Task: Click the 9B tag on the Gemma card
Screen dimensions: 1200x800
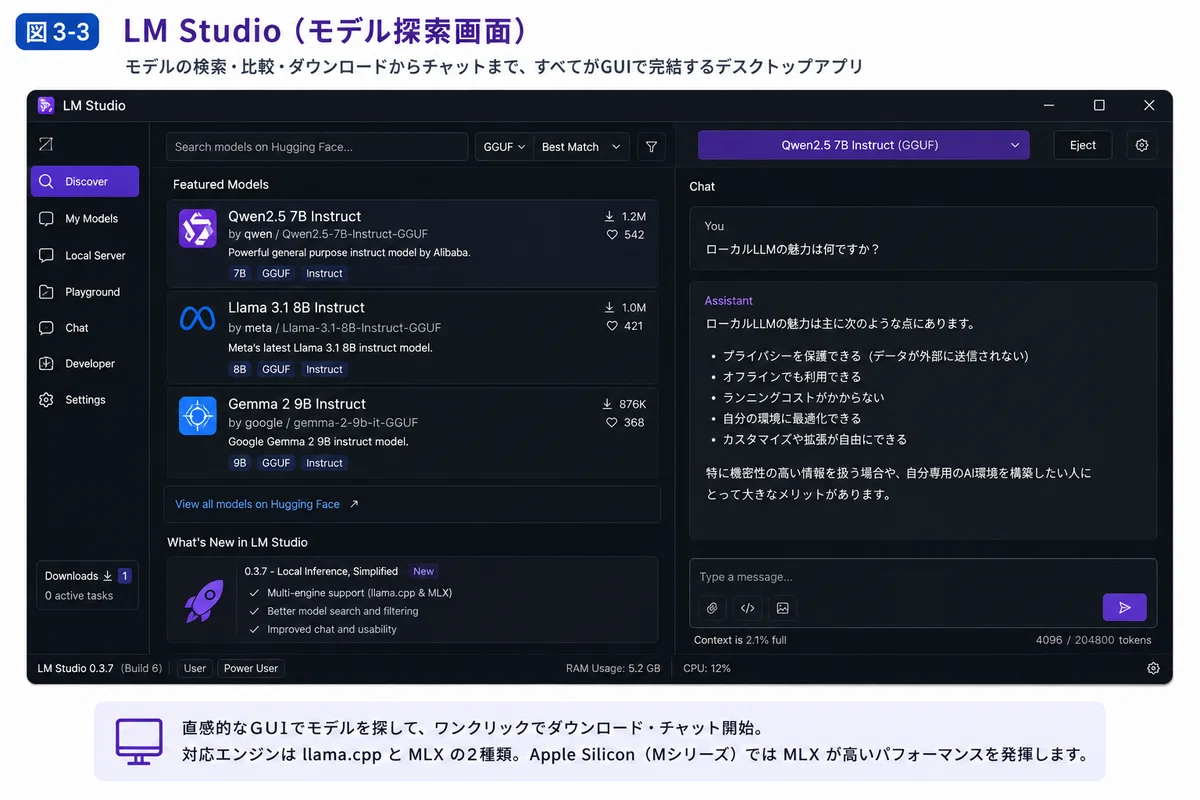Action: (x=239, y=463)
